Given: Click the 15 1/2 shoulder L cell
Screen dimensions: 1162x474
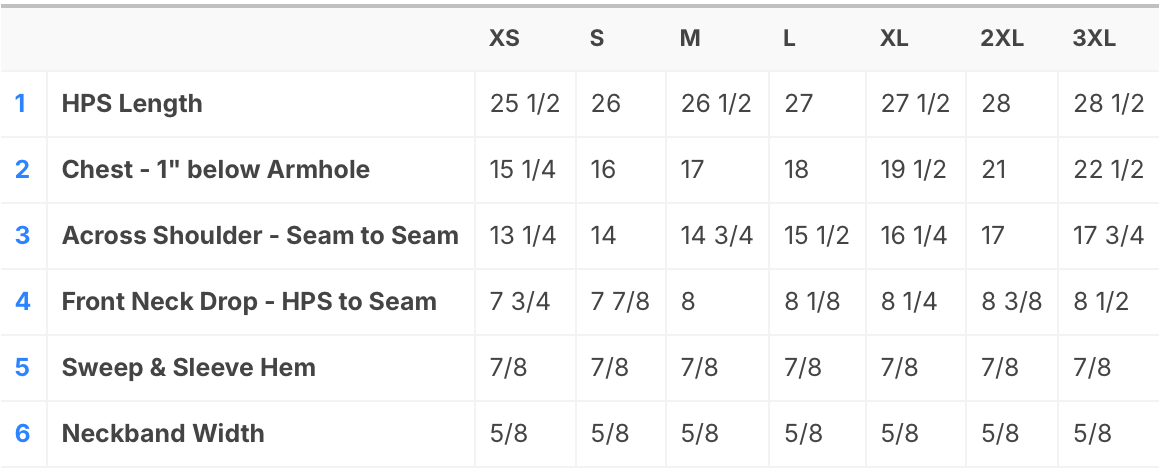Looking at the screenshot, I should [817, 236].
